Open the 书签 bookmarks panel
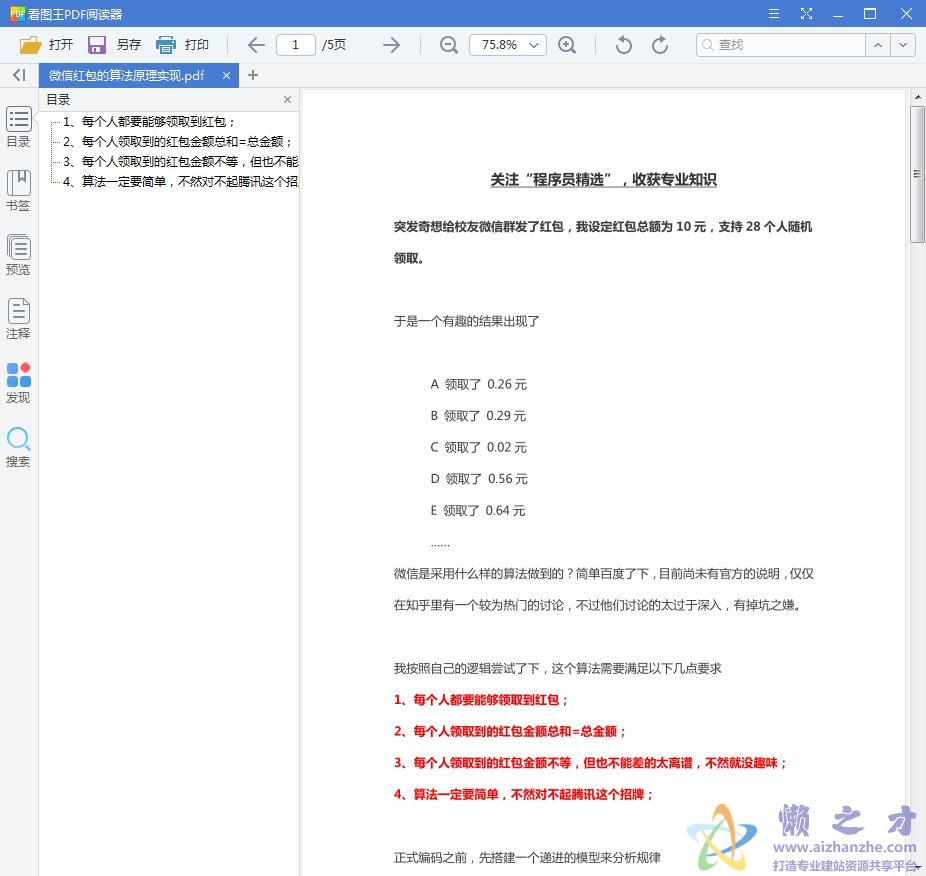Viewport: 926px width, 876px height. point(18,191)
